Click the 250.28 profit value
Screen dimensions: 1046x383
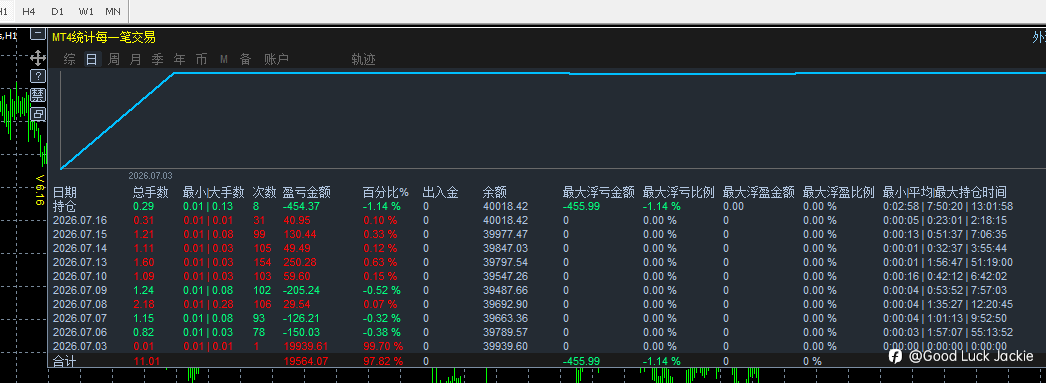point(300,262)
